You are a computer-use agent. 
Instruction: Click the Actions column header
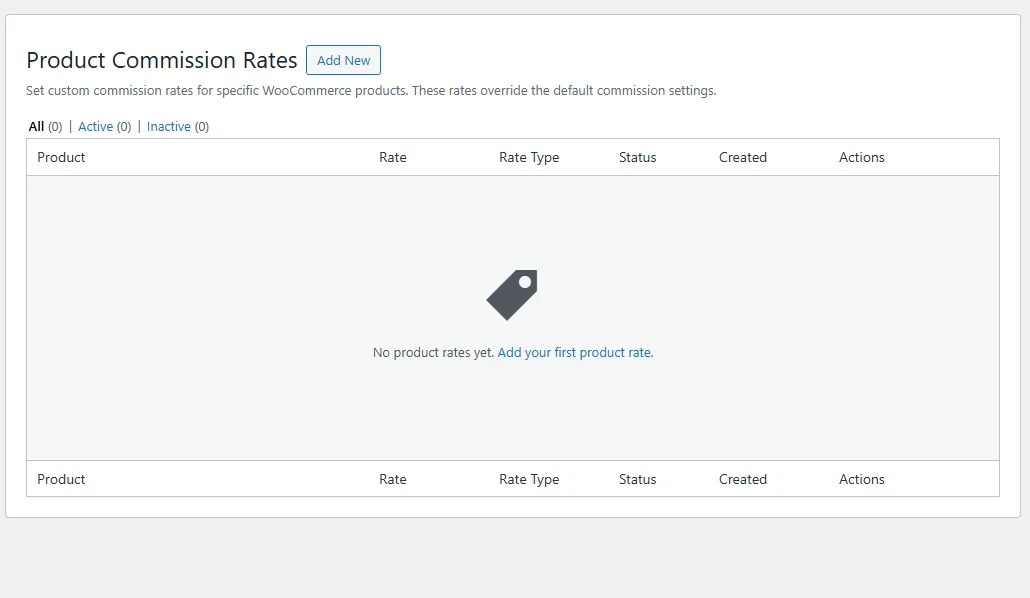(861, 157)
